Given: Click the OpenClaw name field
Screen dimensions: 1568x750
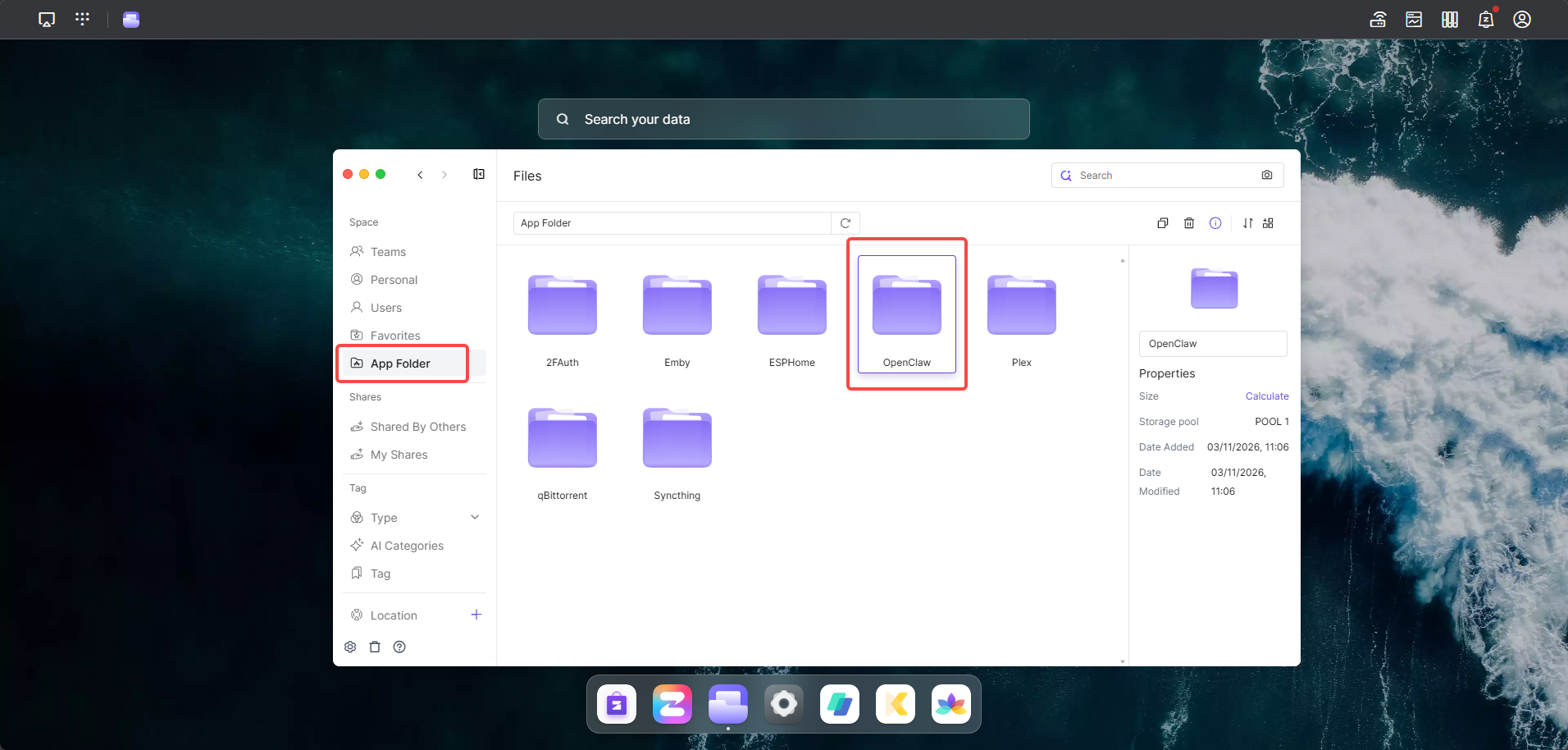Looking at the screenshot, I should (x=1212, y=344).
